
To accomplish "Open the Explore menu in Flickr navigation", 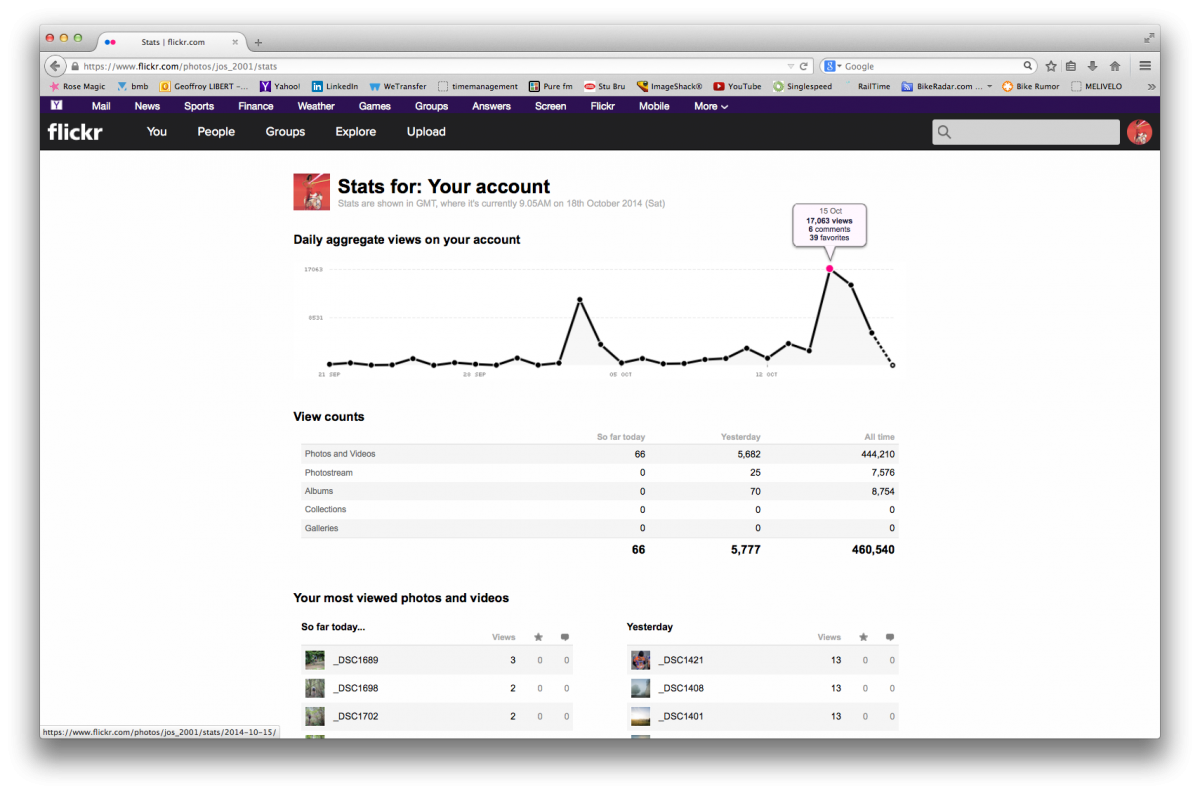I will 356,132.
